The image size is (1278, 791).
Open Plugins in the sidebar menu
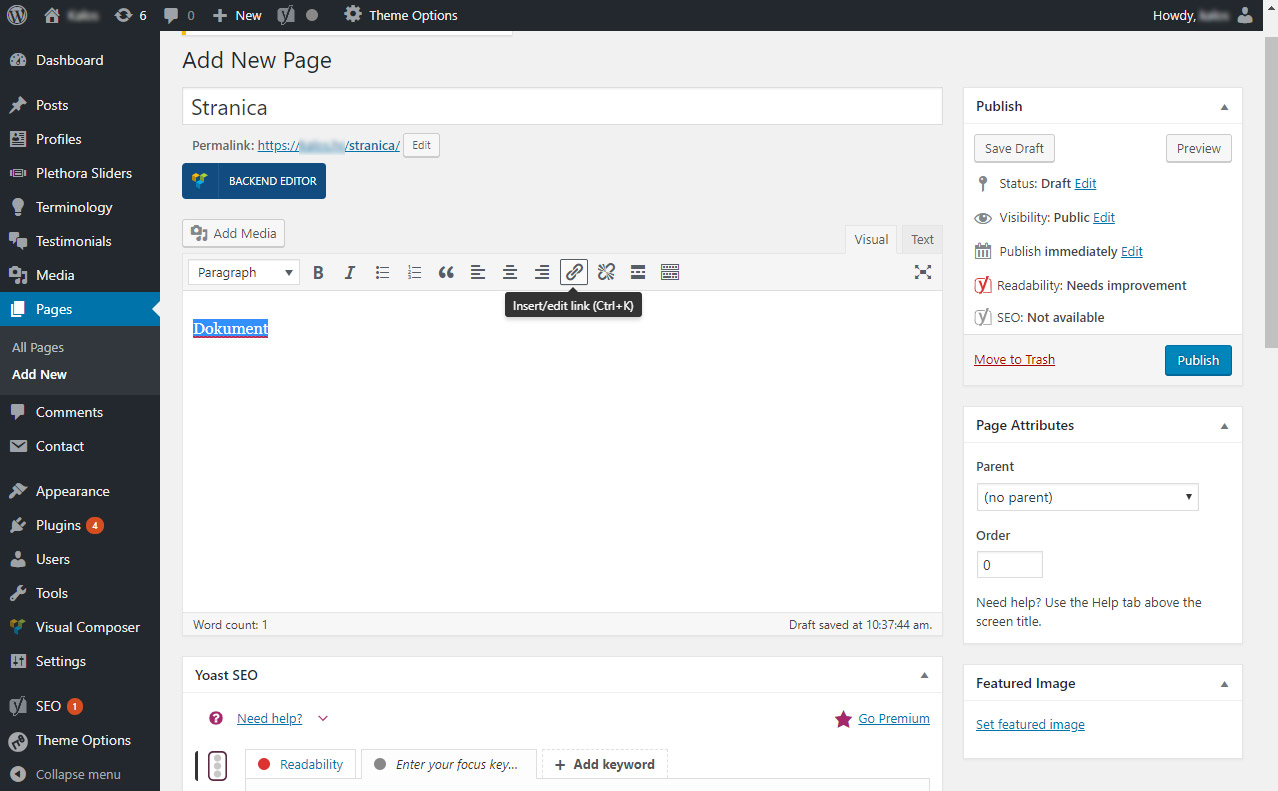point(58,525)
